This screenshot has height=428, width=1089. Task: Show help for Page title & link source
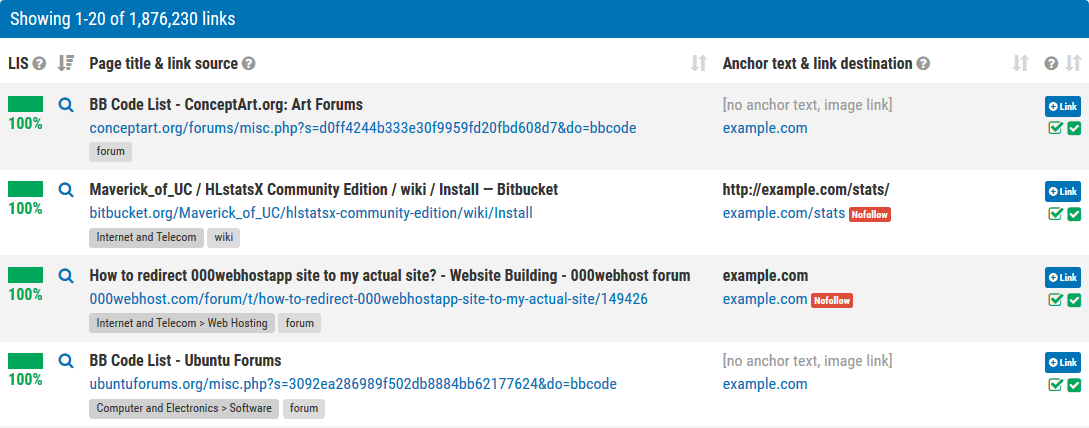249,64
